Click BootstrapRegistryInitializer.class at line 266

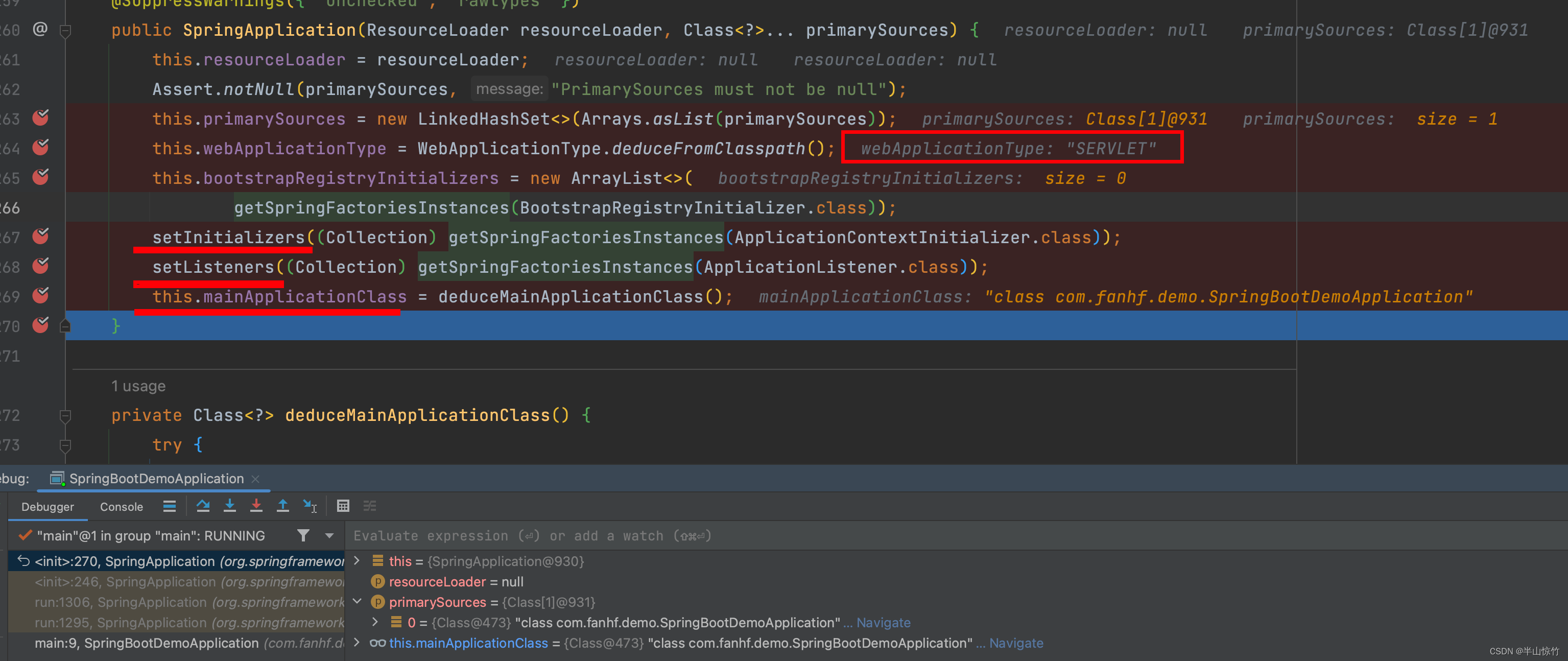pyautogui.click(x=693, y=208)
